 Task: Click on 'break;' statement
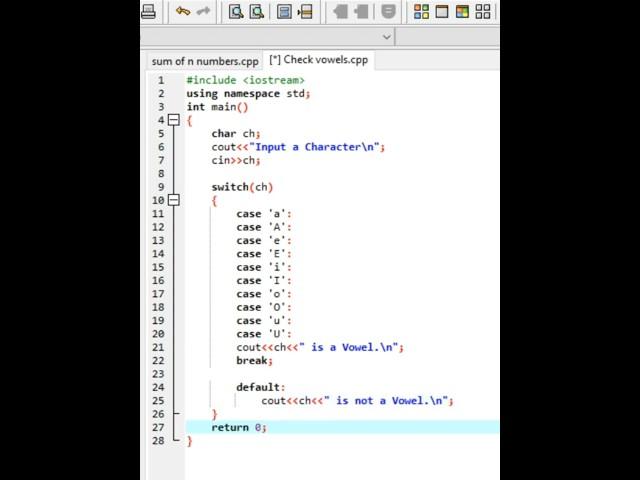(254, 360)
